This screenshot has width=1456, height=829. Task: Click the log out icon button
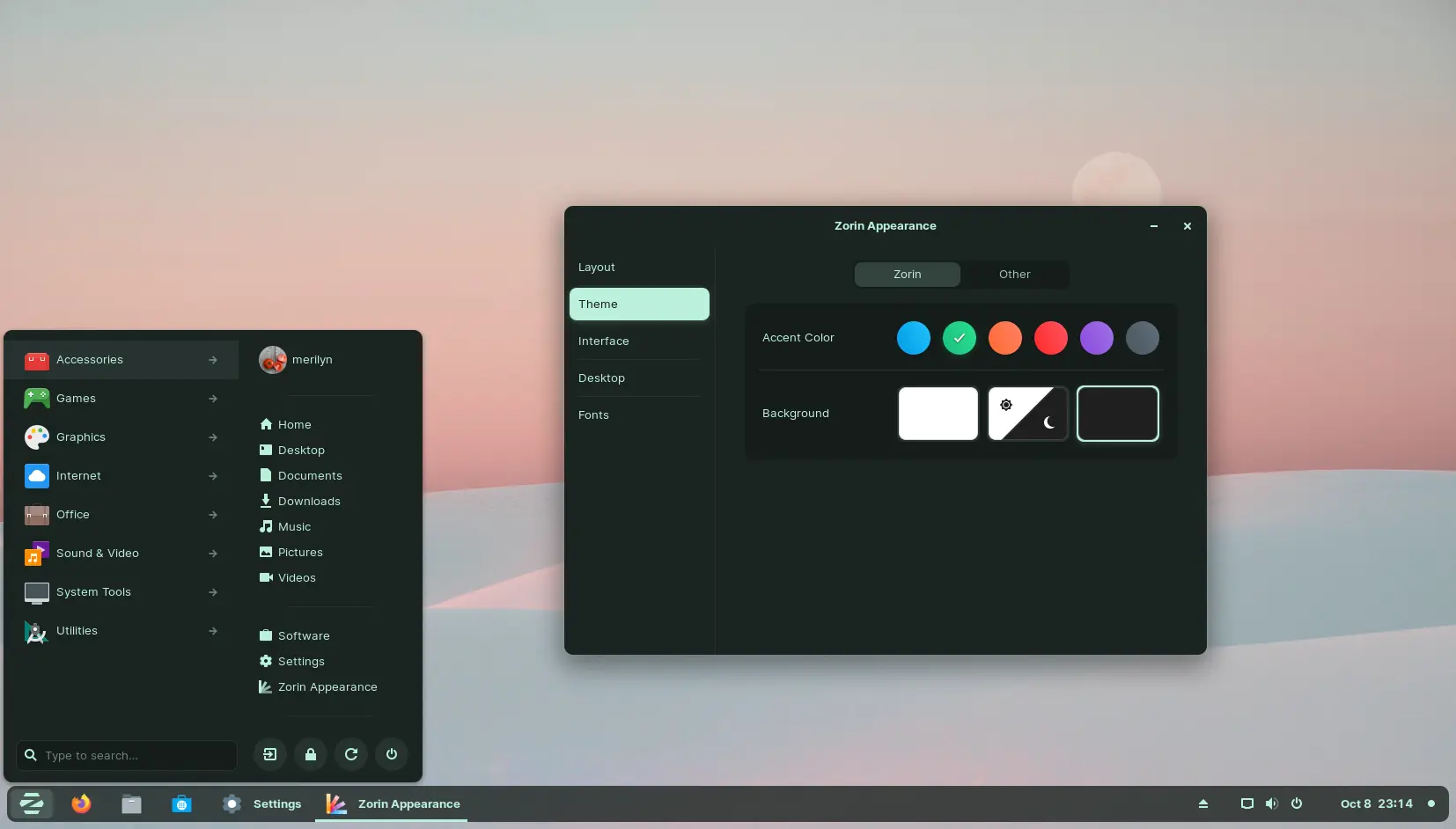click(269, 754)
